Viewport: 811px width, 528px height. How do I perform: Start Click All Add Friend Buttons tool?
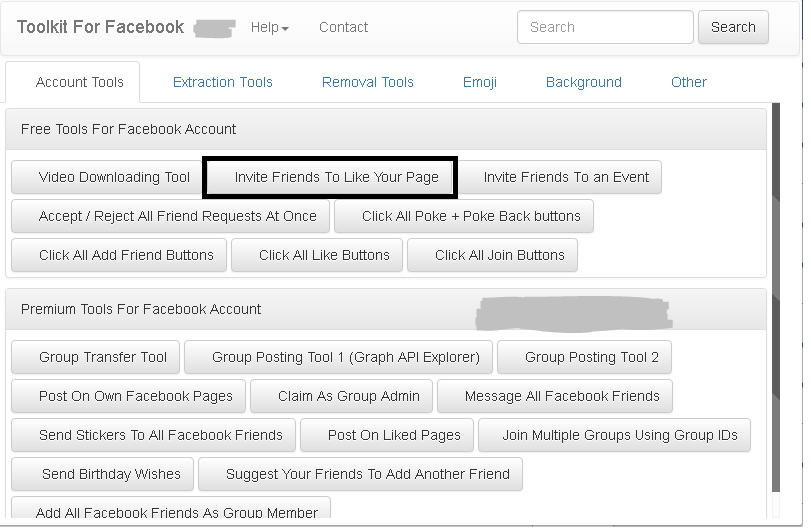point(119,255)
